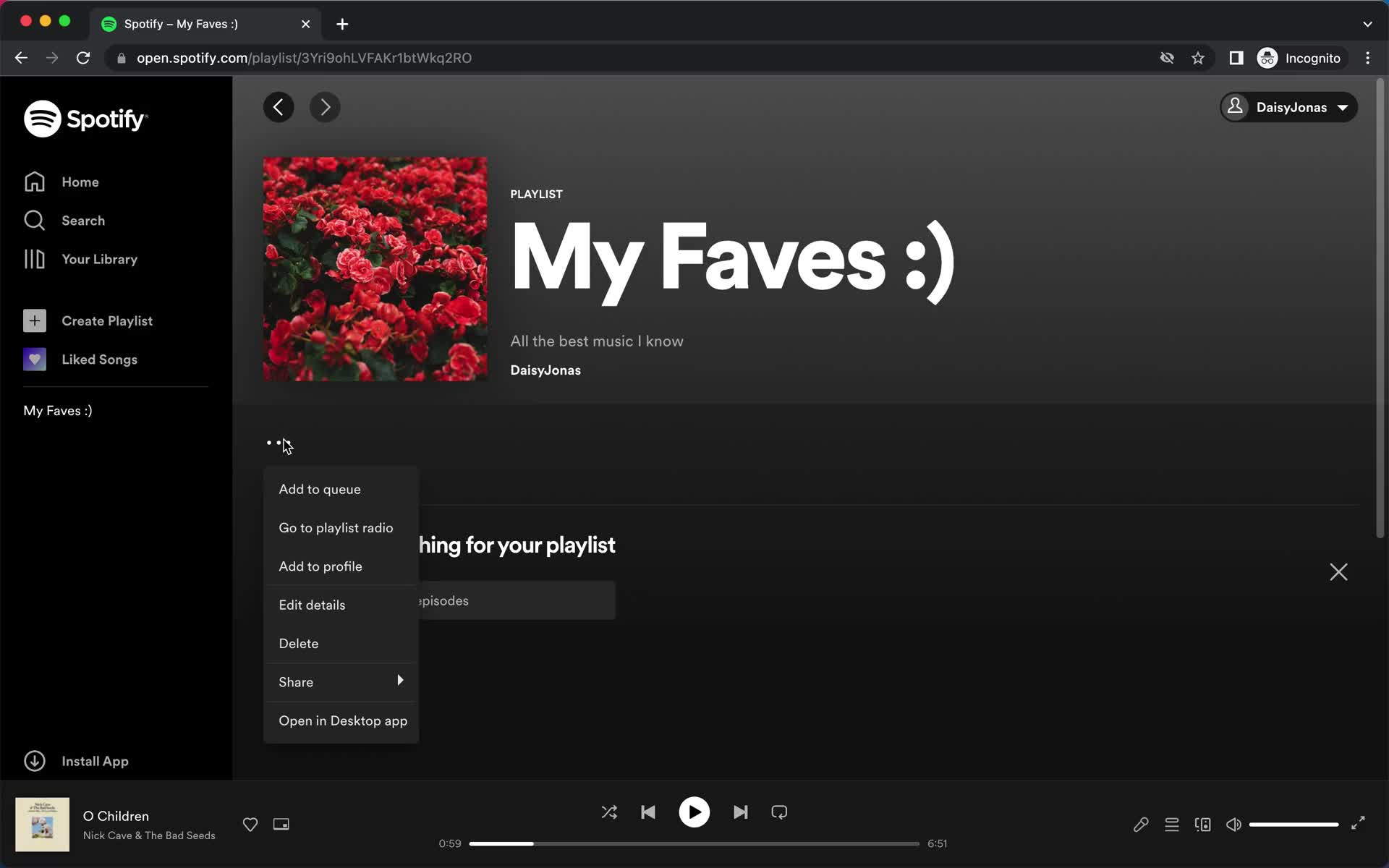Click Open in Desktop app button
Screen dimensions: 1389x868
click(x=343, y=720)
